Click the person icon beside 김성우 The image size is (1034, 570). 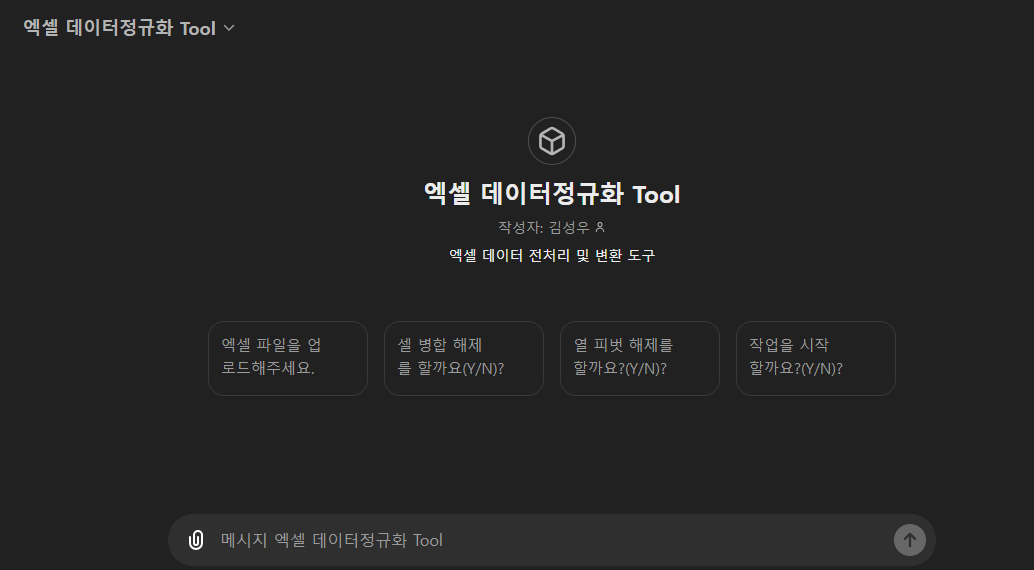[600, 227]
